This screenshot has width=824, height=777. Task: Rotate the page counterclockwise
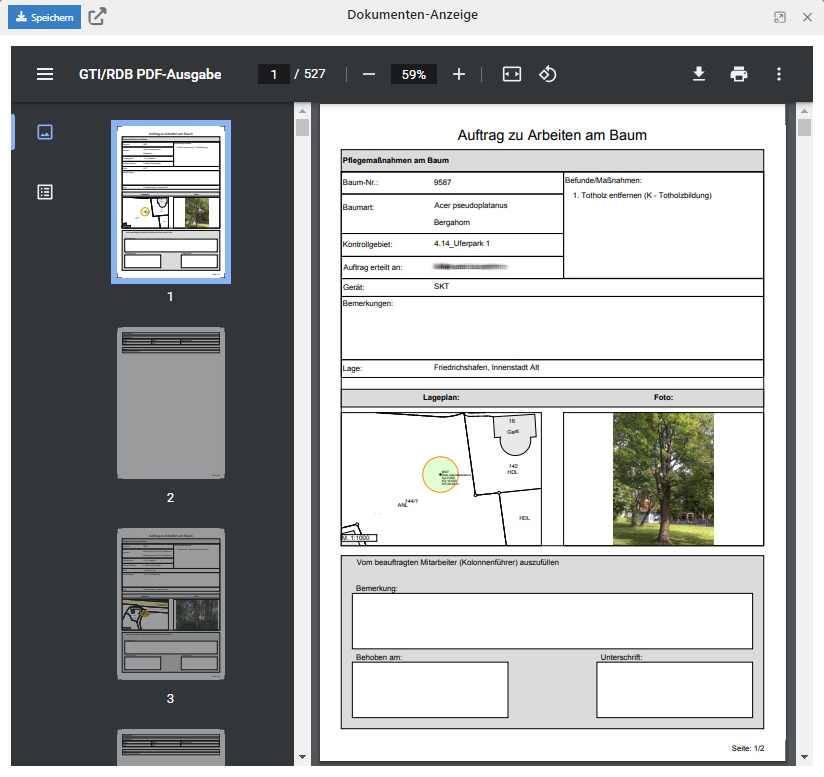tap(547, 74)
